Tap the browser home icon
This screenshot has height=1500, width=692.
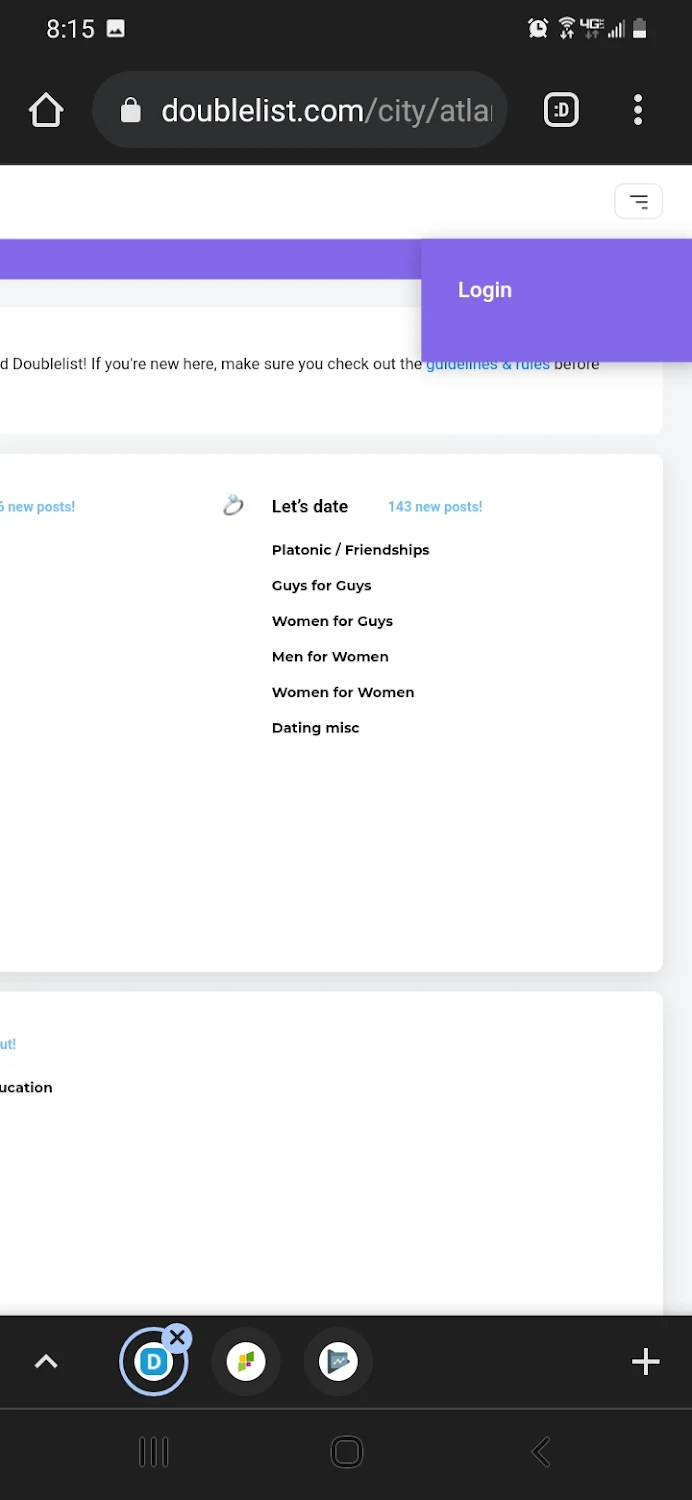coord(46,110)
